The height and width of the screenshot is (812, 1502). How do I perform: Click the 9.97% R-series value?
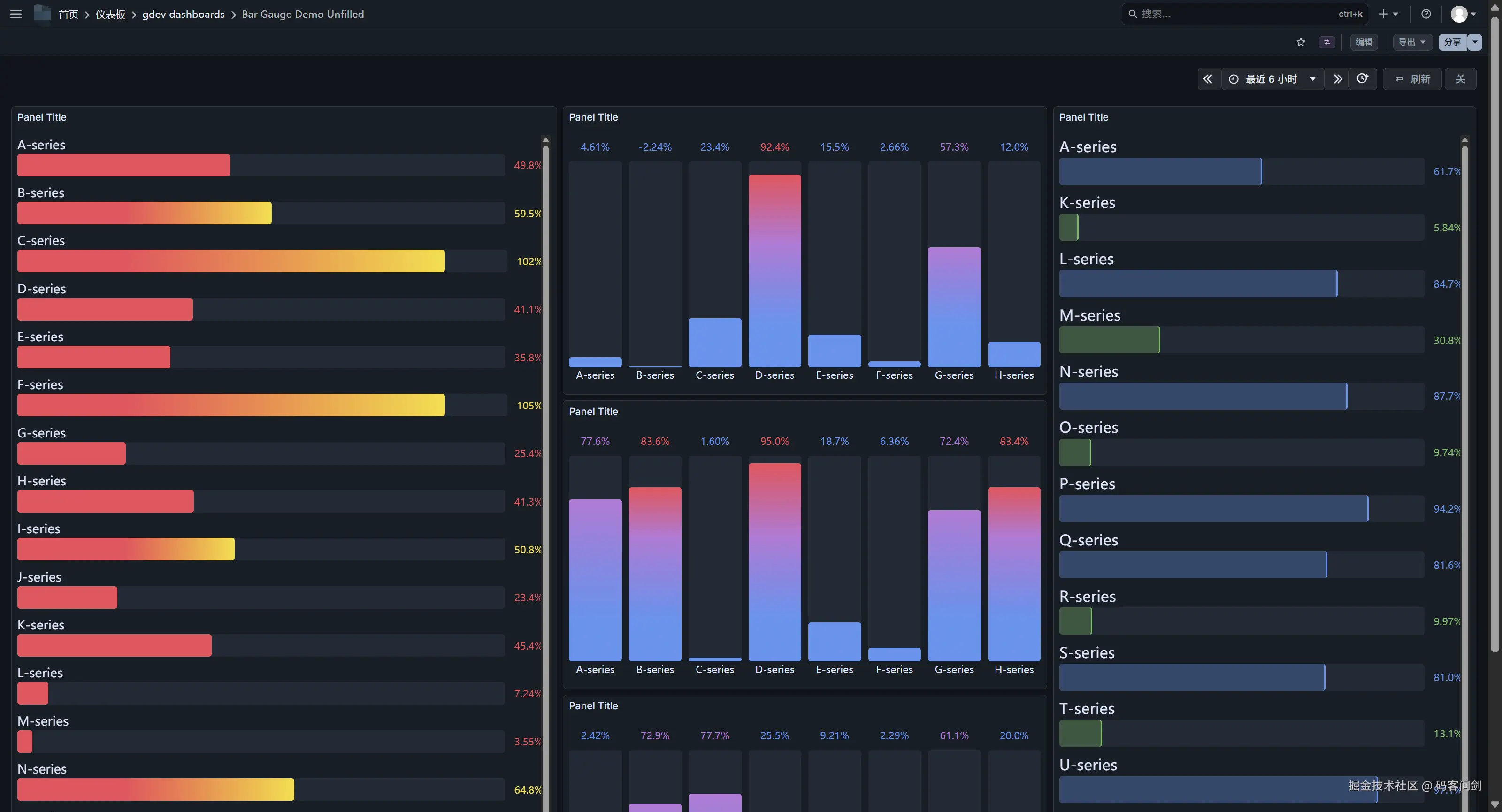[x=1447, y=621]
